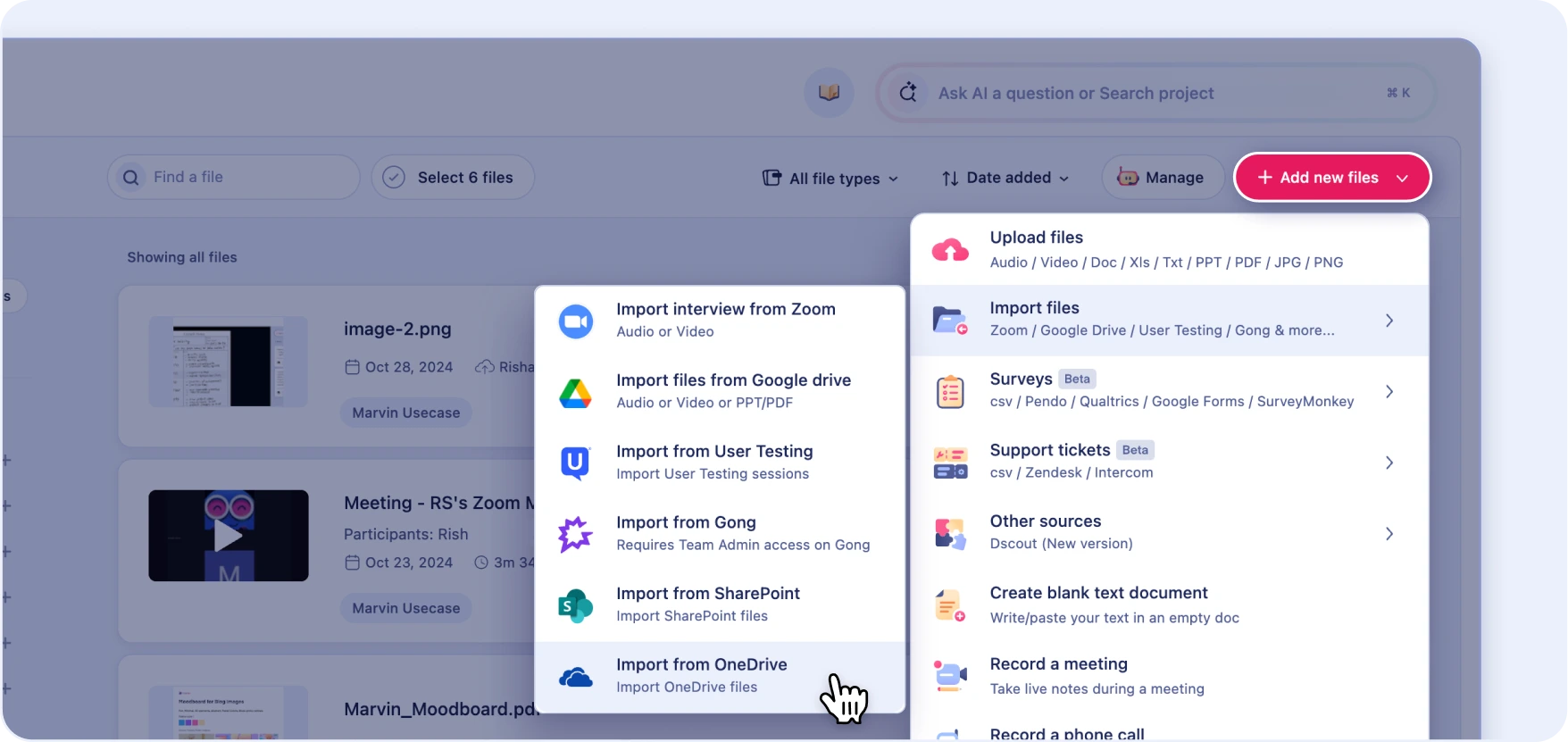
Task: Expand the Import files submenu arrow
Action: pyautogui.click(x=1389, y=320)
